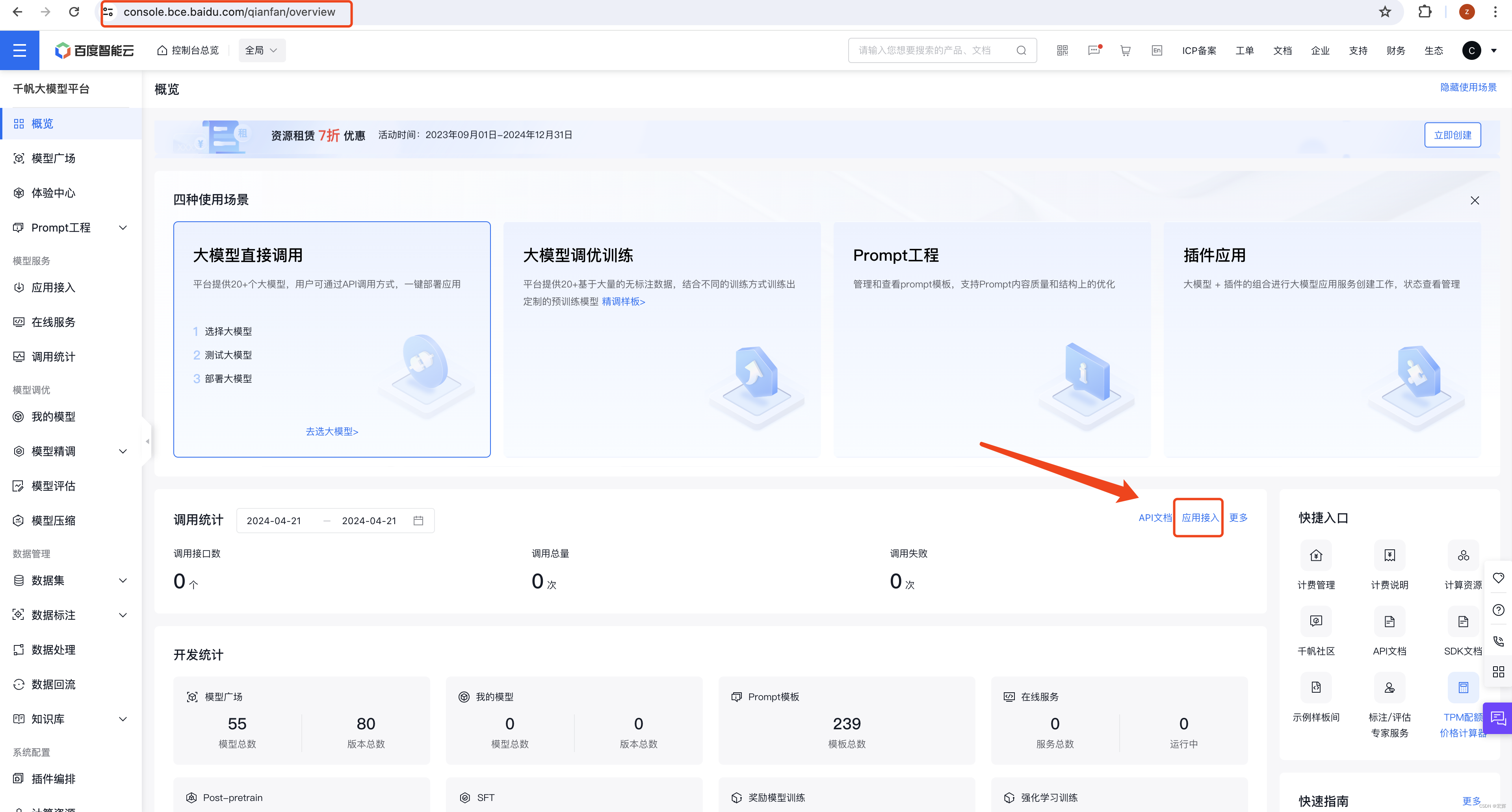This screenshot has width=1512, height=812.
Task: Open the 全局 region dropdown
Action: click(261, 50)
